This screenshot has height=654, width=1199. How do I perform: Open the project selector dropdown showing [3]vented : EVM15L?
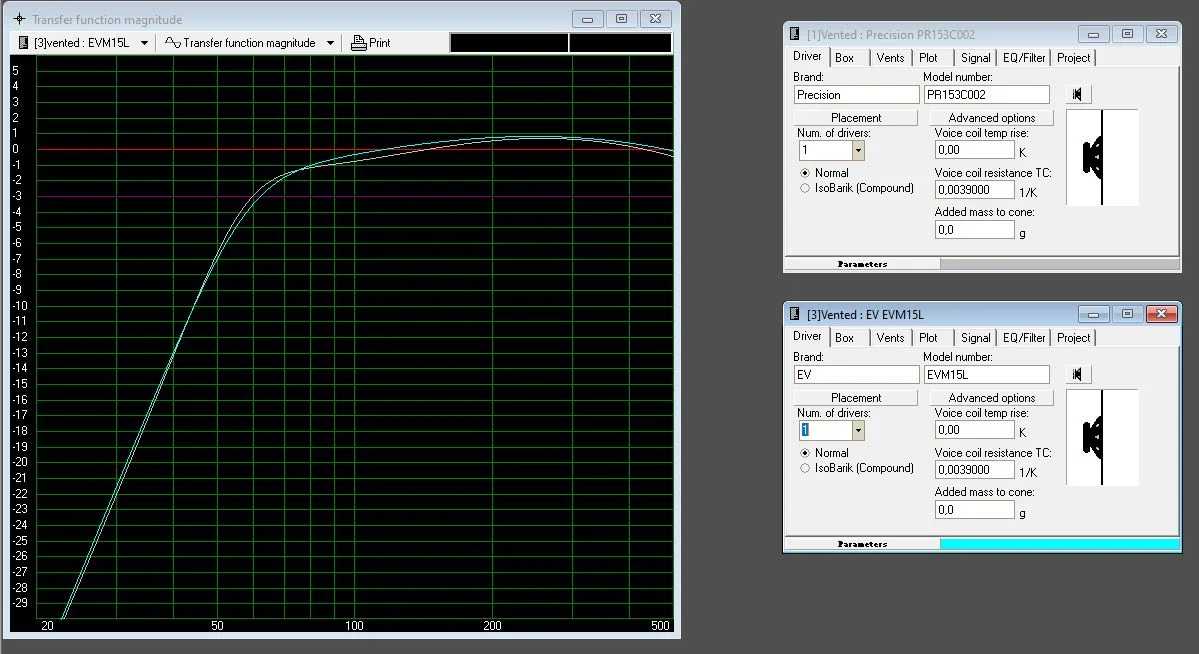point(143,42)
